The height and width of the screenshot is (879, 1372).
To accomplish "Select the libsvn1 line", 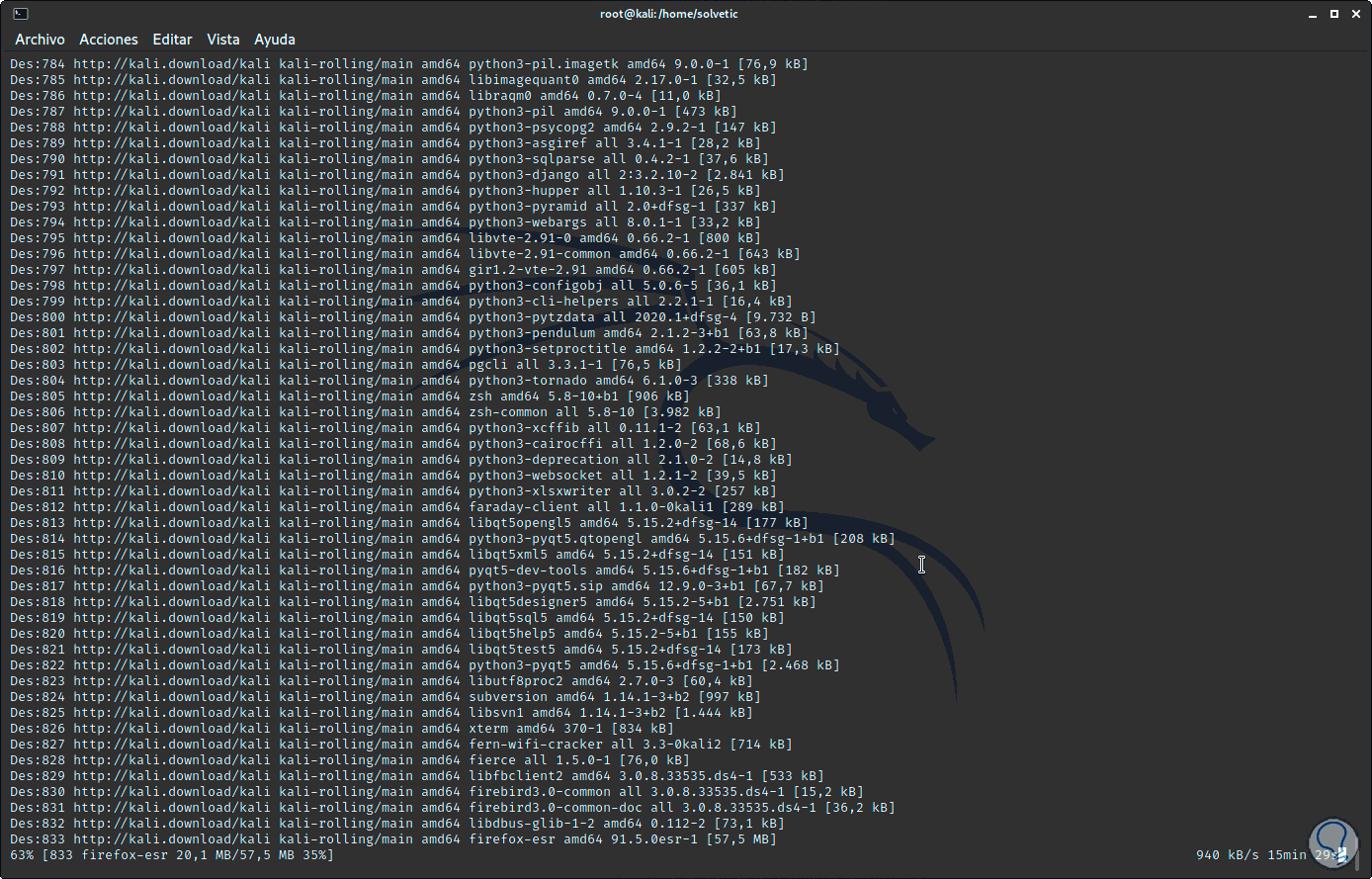I will [x=382, y=712].
